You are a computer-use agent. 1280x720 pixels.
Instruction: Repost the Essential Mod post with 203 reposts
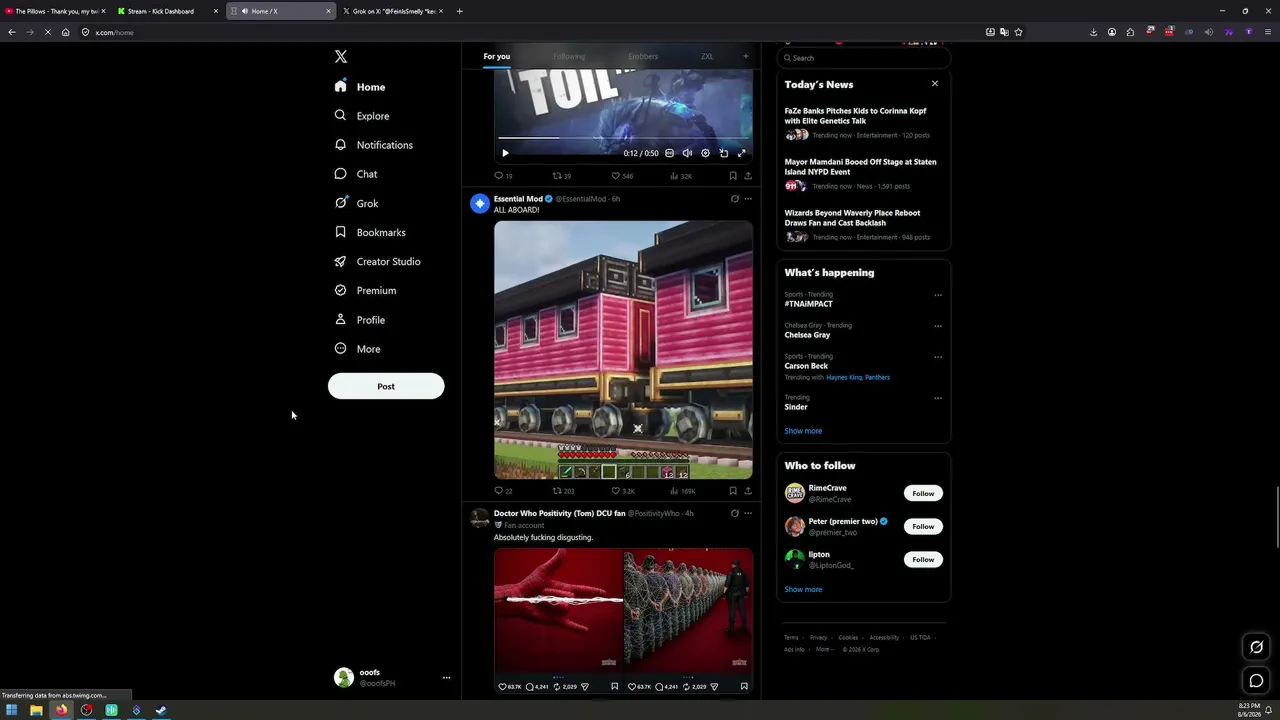[x=564, y=491]
